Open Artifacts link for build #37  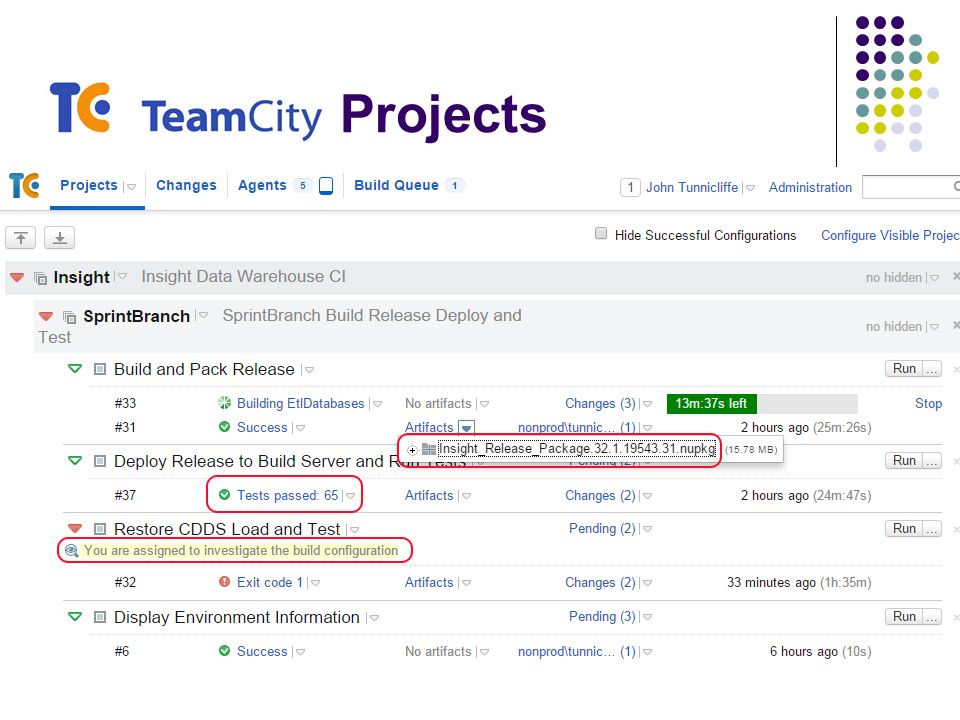(429, 495)
